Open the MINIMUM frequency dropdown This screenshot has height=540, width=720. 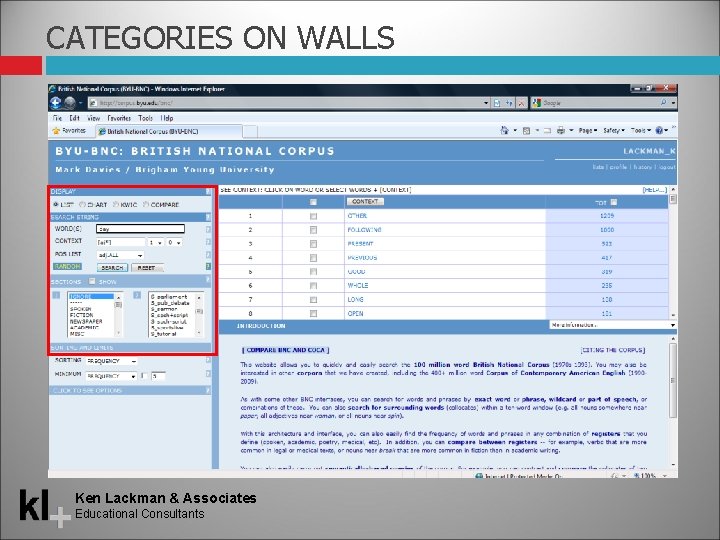pos(112,376)
